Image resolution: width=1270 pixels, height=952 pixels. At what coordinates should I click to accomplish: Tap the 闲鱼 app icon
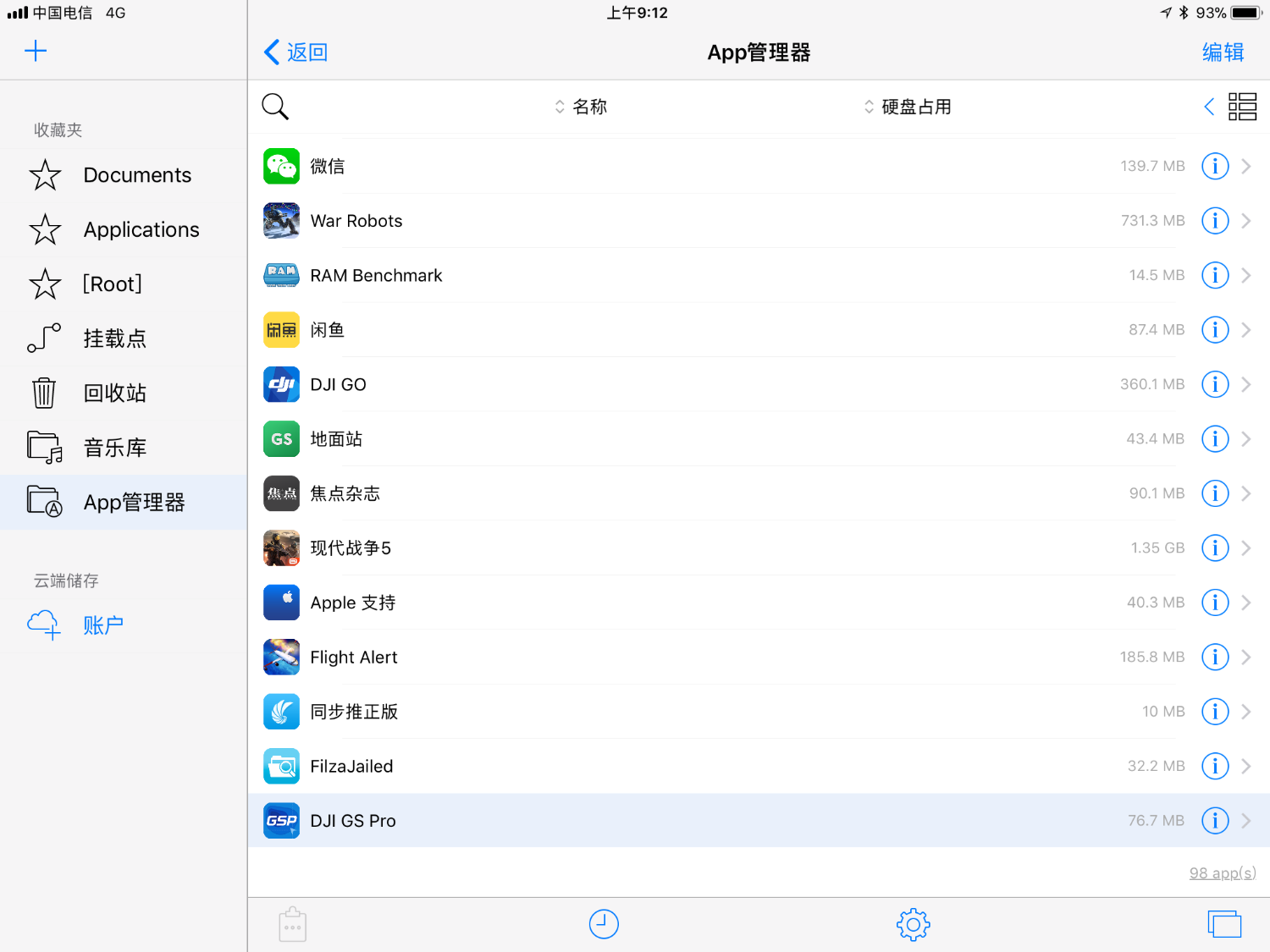(x=281, y=330)
